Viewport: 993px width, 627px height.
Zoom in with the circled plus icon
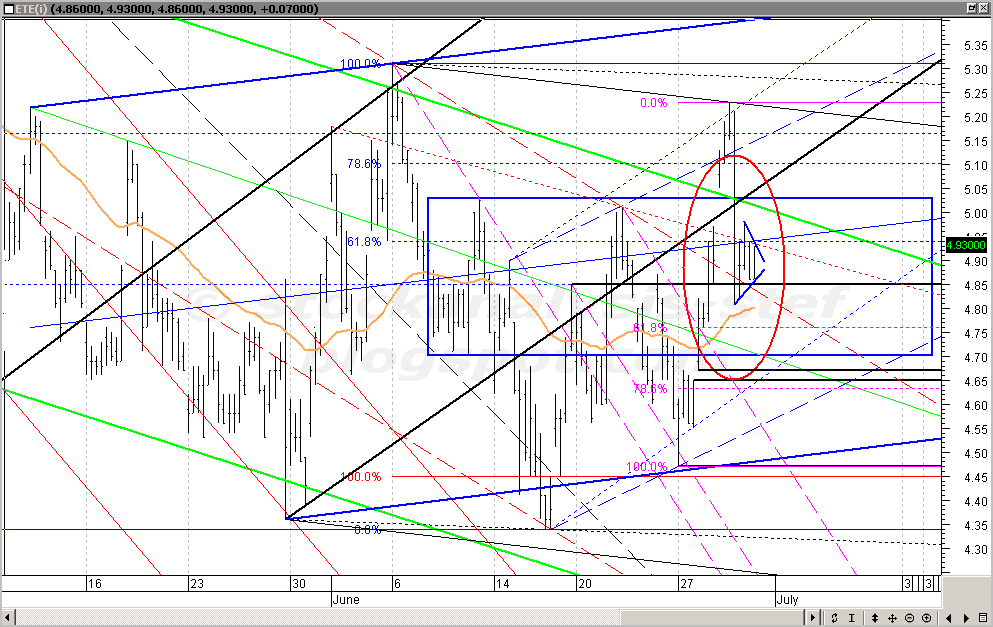pos(927,618)
